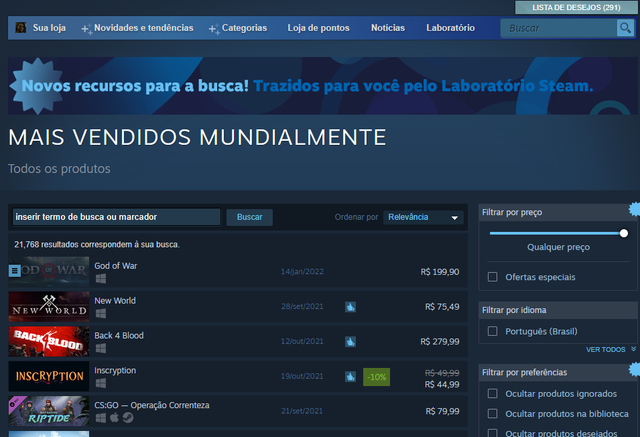
Task: Click the inserir termo de busca field
Action: (116, 217)
